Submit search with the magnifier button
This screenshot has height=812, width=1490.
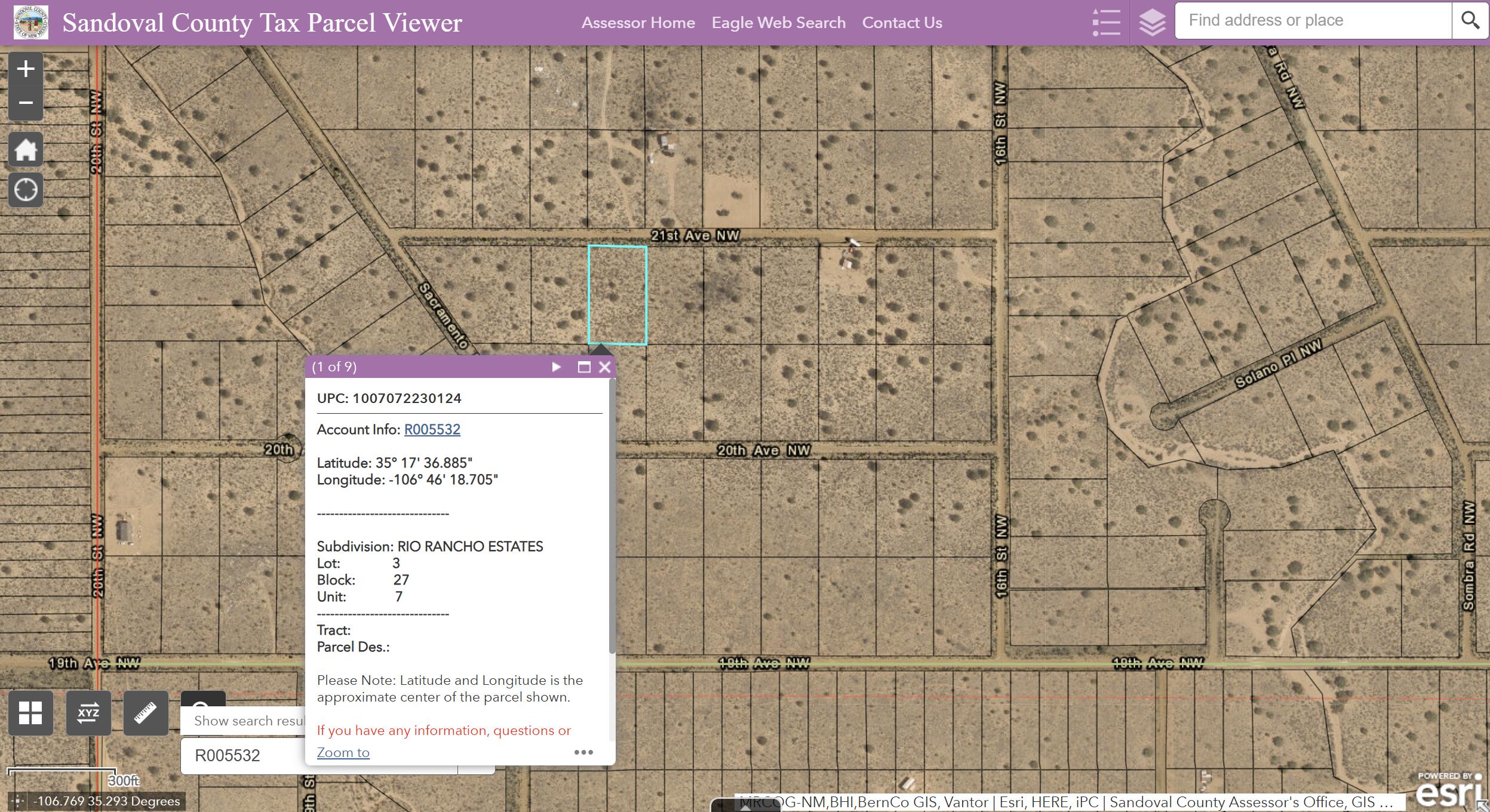tap(1470, 21)
